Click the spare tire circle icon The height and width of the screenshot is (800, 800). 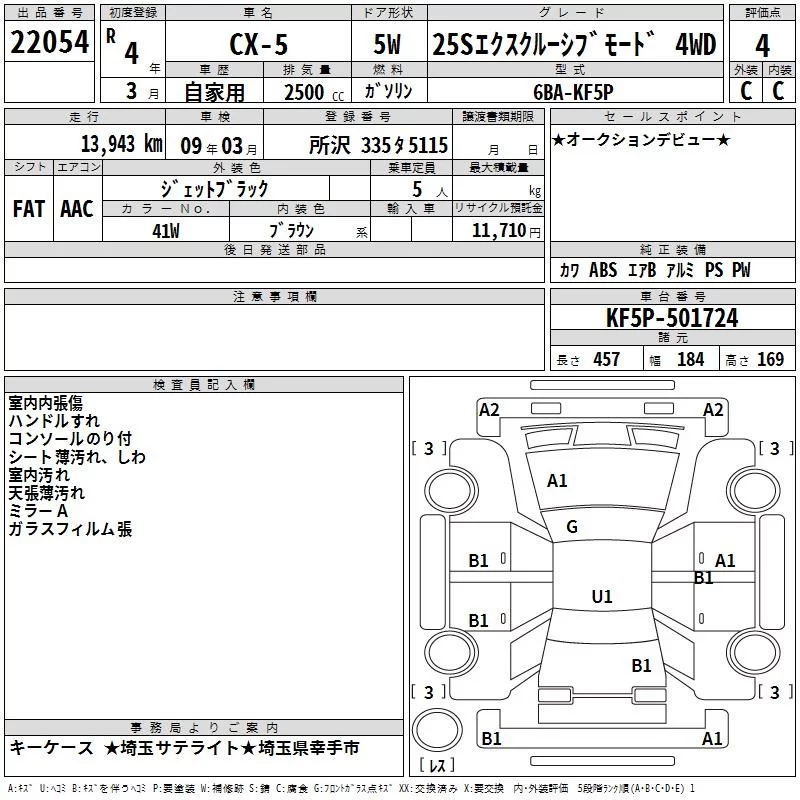tap(437, 729)
